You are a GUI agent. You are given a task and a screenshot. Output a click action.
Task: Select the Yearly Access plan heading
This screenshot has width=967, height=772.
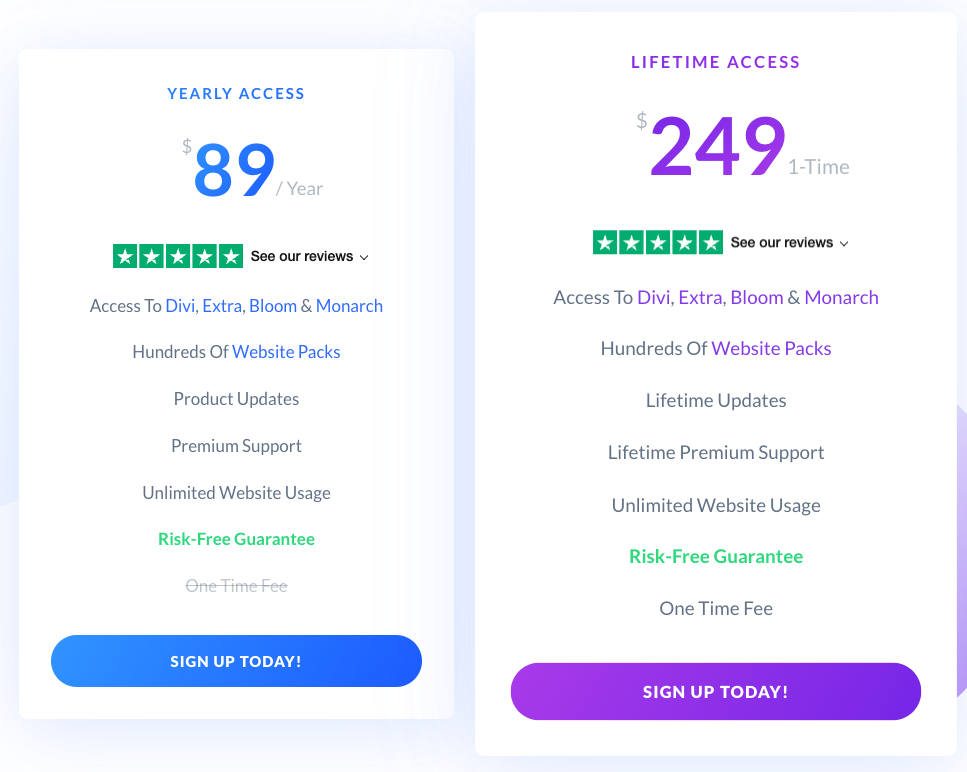pyautogui.click(x=236, y=93)
